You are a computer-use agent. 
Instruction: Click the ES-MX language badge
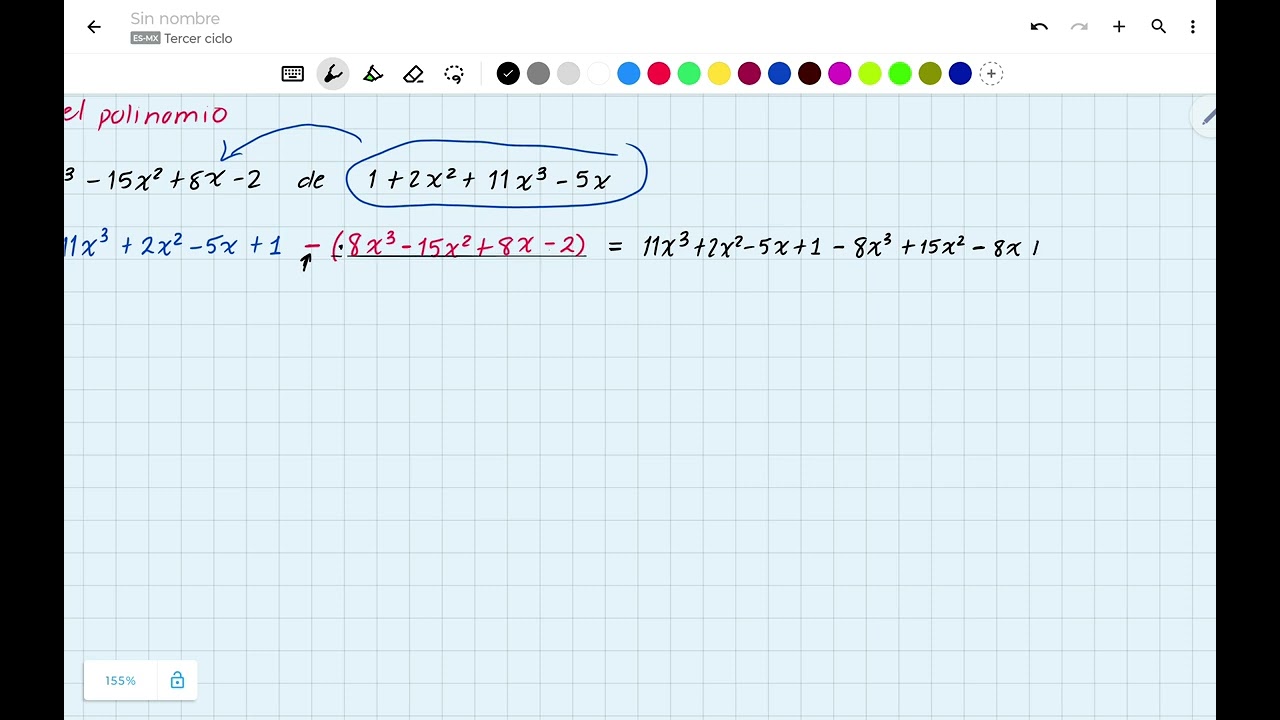145,38
